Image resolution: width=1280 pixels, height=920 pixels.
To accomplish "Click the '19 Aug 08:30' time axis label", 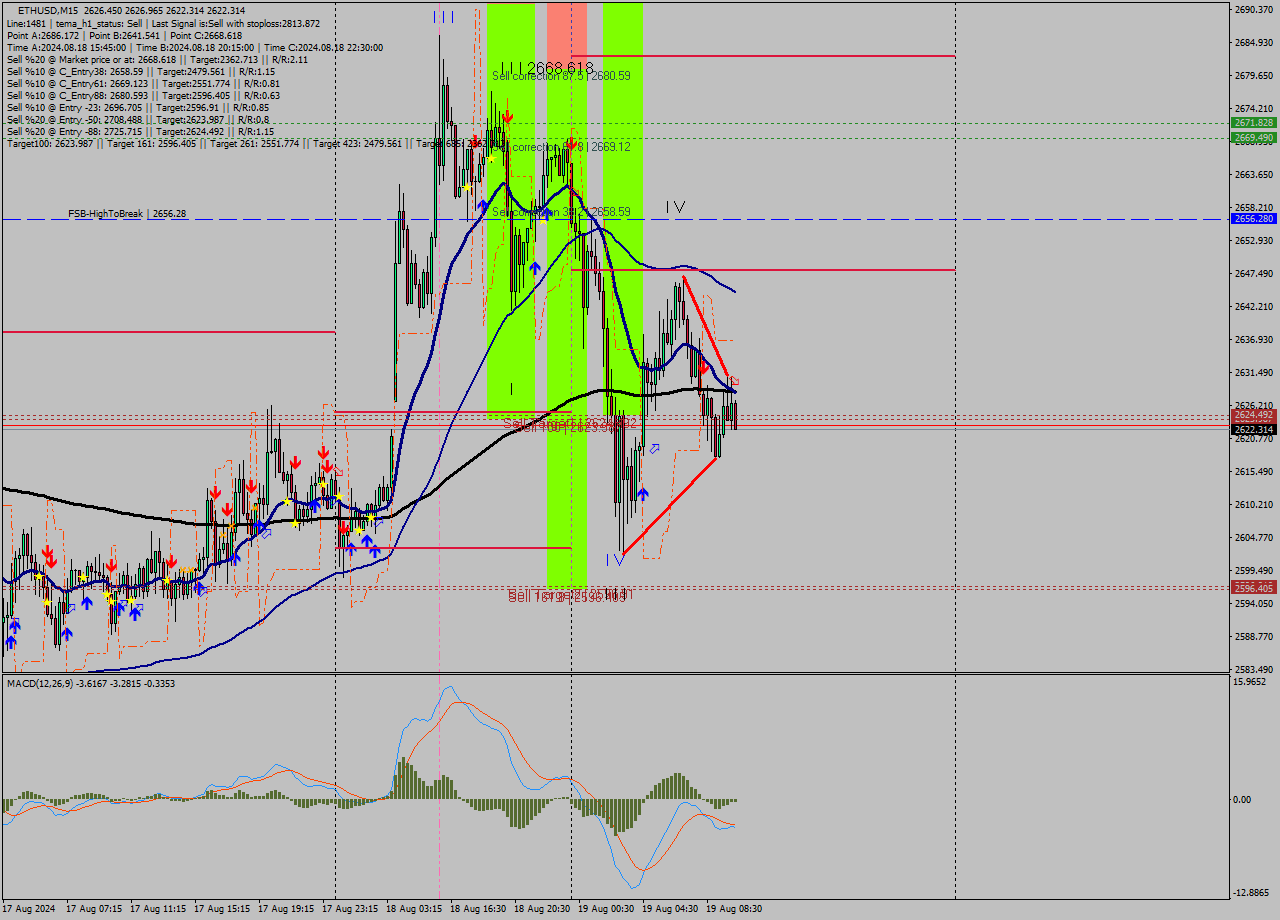I will pos(734,909).
